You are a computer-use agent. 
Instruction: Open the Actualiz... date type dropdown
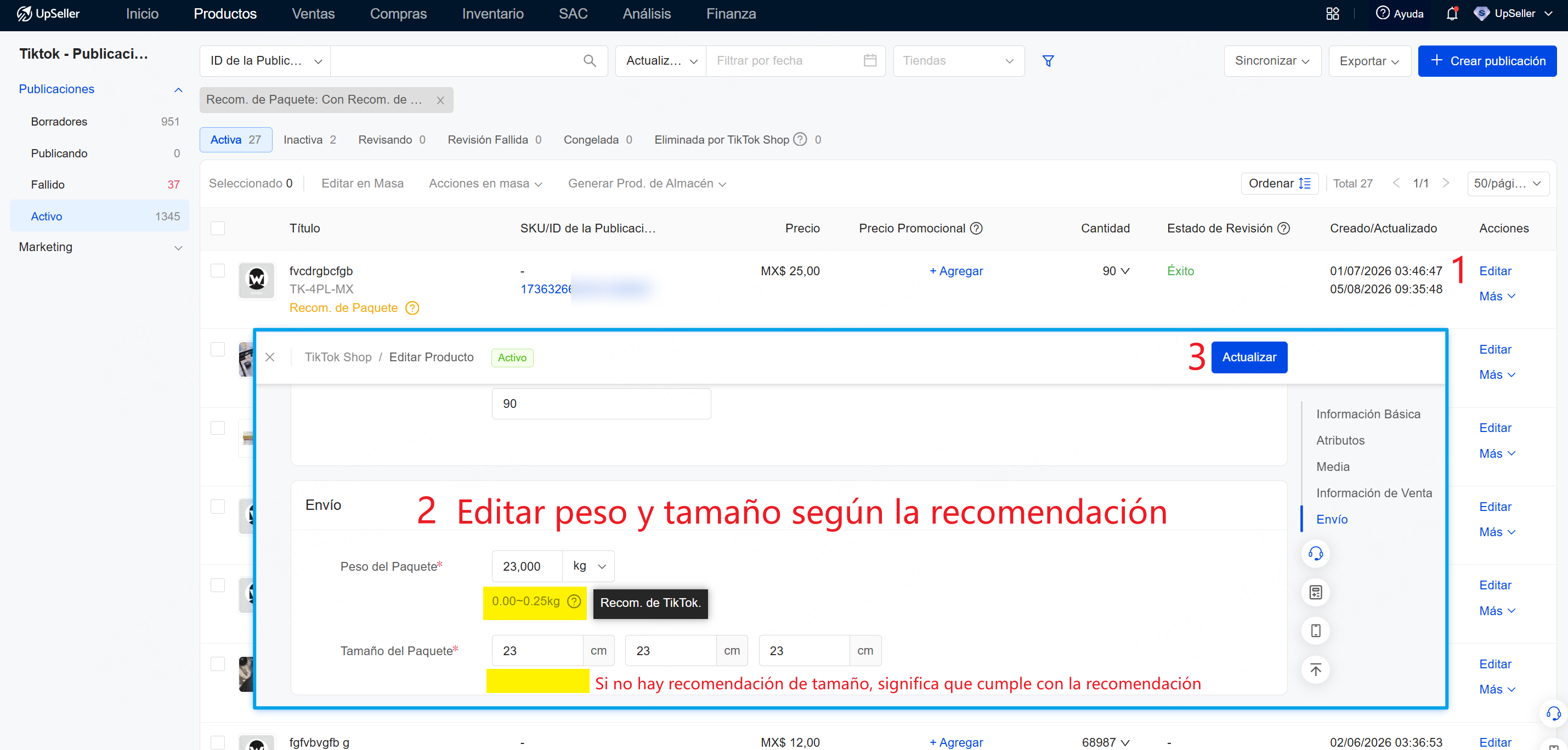(661, 61)
